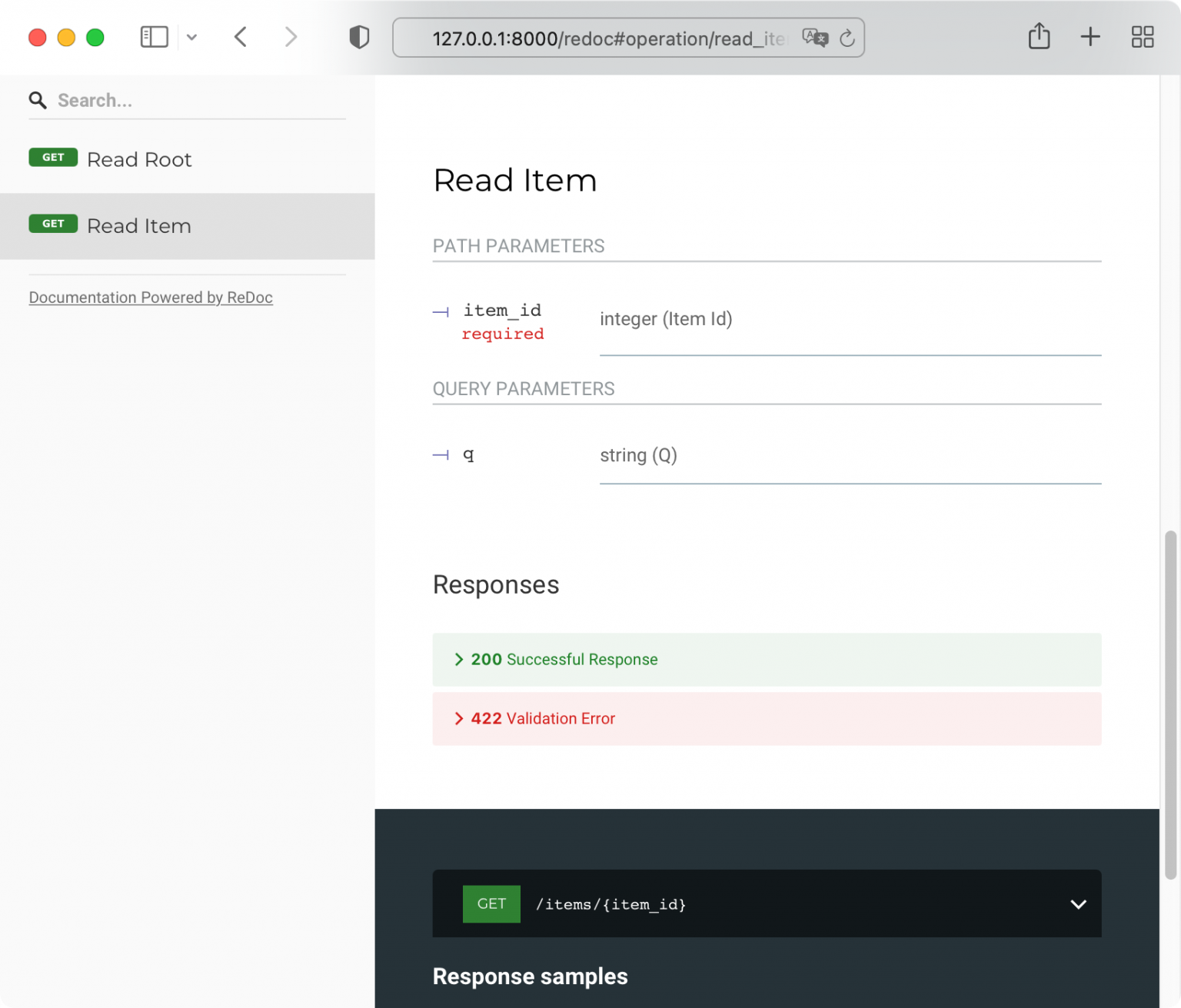Screen dimensions: 1181x1008
Task: Reload the page via the refresh icon
Action: click(847, 38)
